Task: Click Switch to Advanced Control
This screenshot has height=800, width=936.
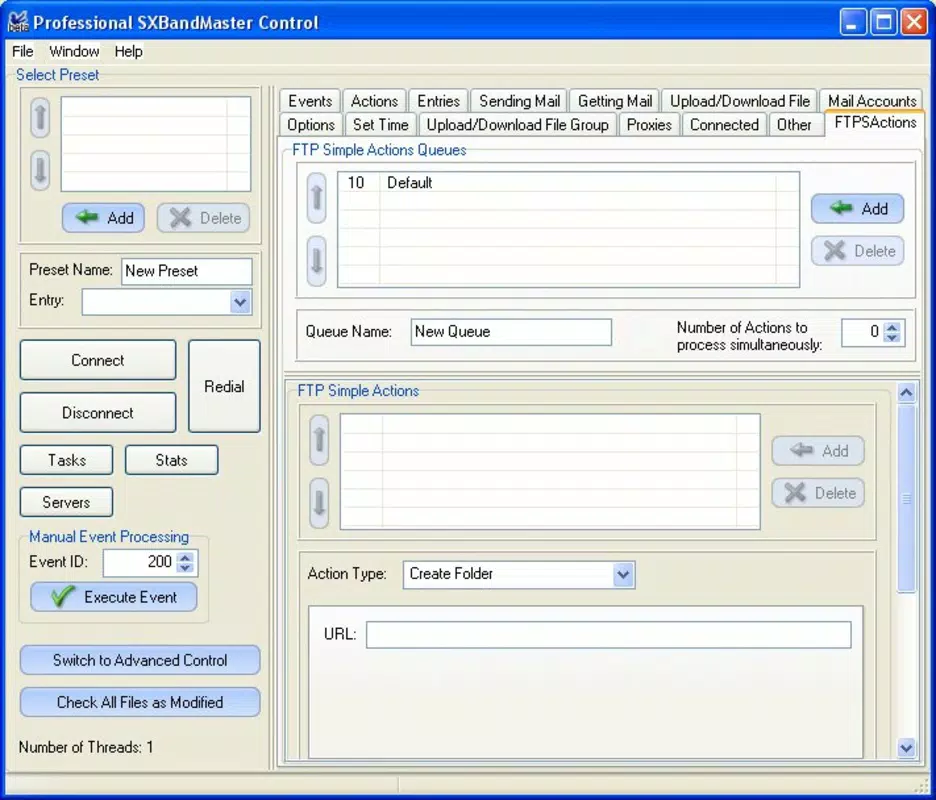Action: coord(140,660)
